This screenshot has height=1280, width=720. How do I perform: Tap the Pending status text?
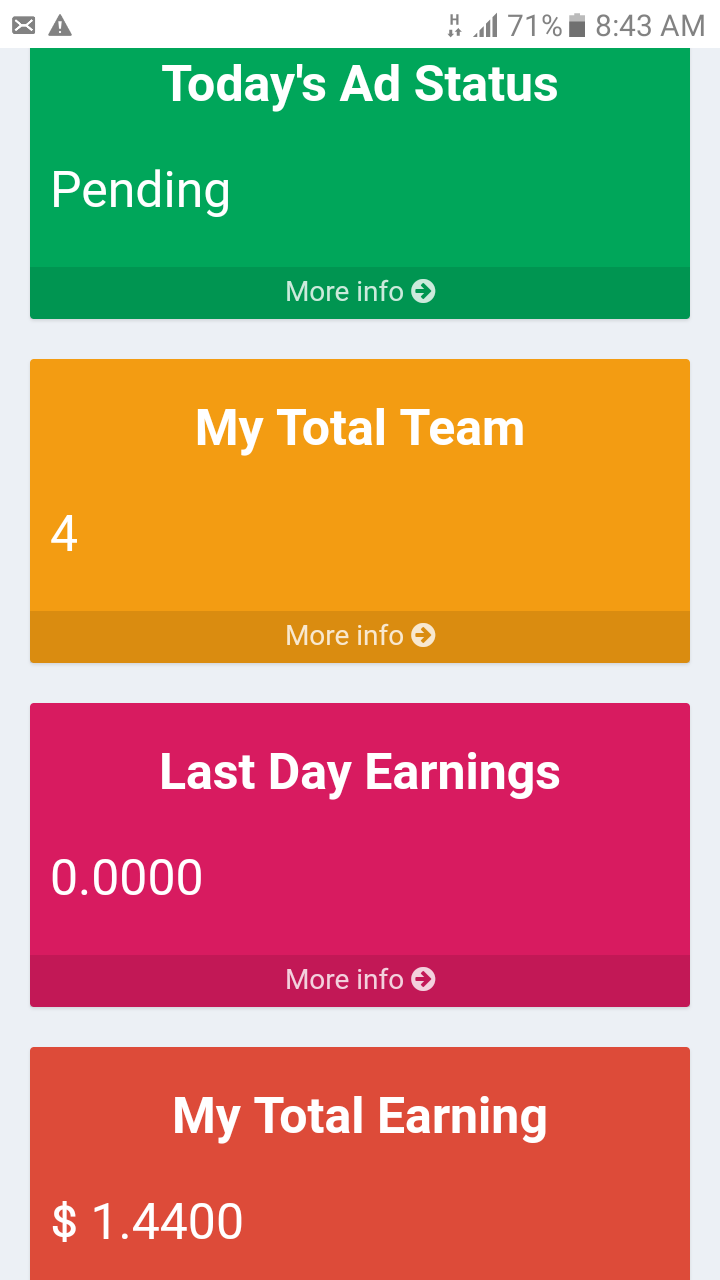[x=141, y=190]
